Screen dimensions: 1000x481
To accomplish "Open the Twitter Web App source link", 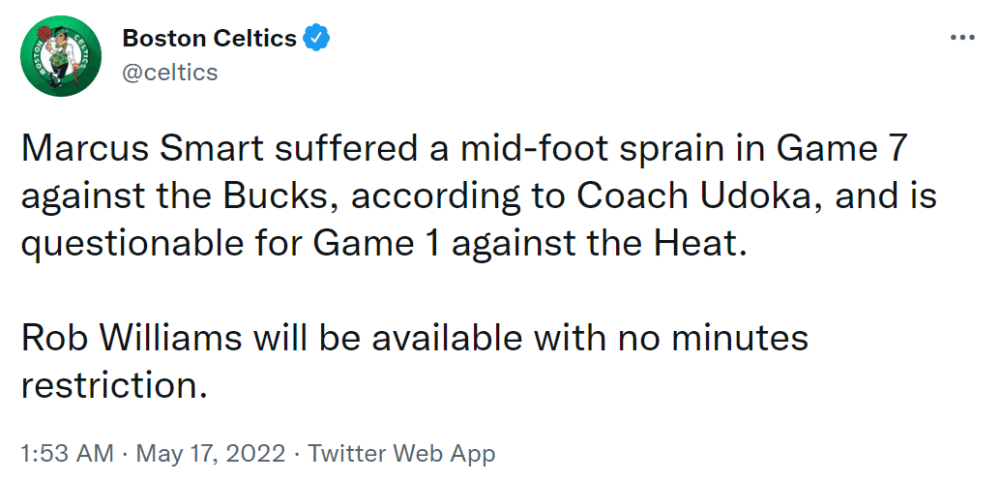I will (x=402, y=455).
